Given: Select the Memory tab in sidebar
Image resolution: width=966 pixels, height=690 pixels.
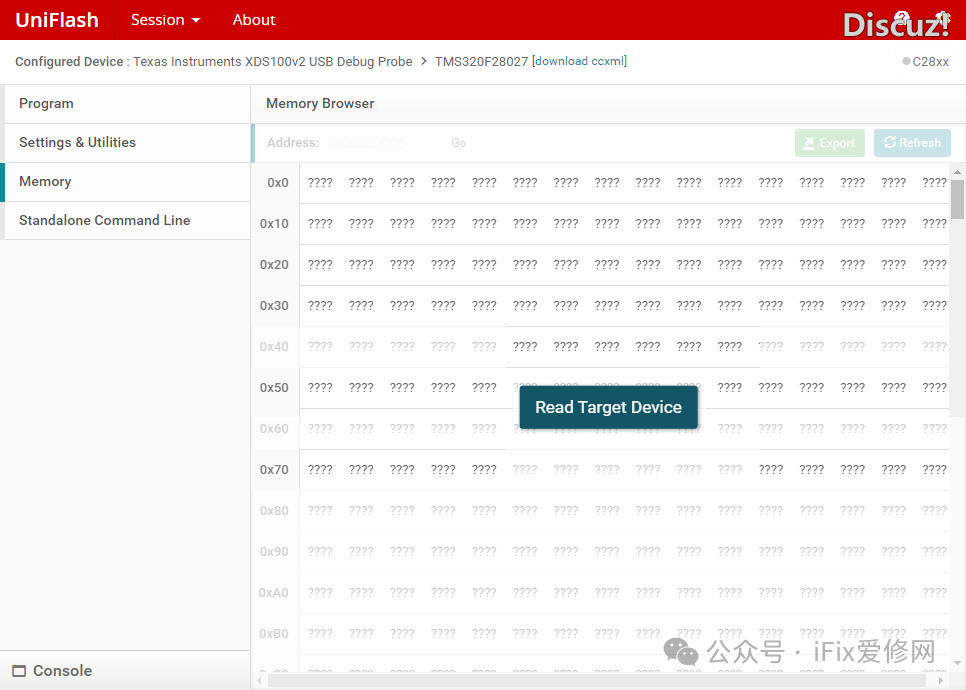Looking at the screenshot, I should pyautogui.click(x=45, y=181).
